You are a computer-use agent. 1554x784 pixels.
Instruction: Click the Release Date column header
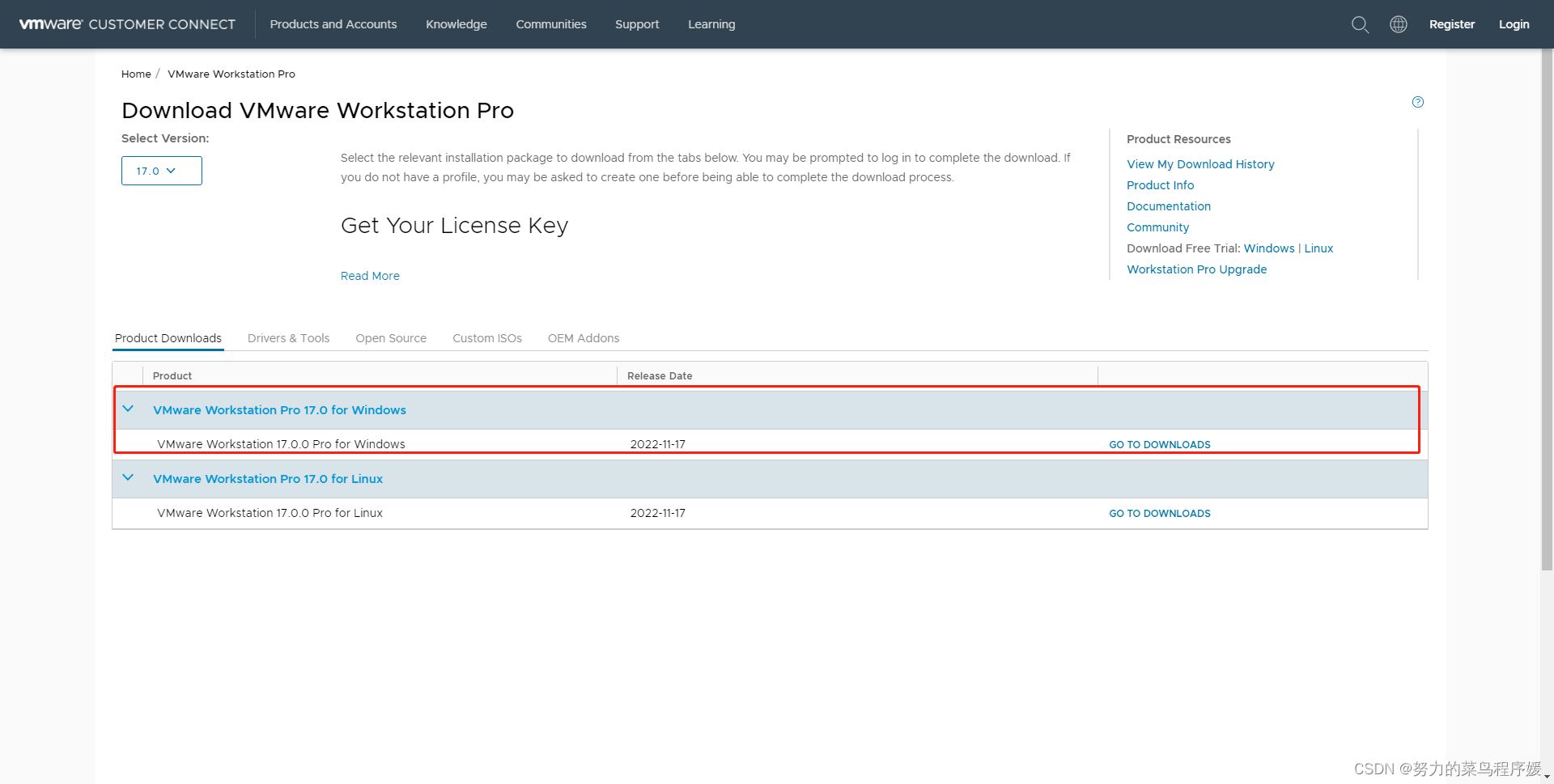660,375
